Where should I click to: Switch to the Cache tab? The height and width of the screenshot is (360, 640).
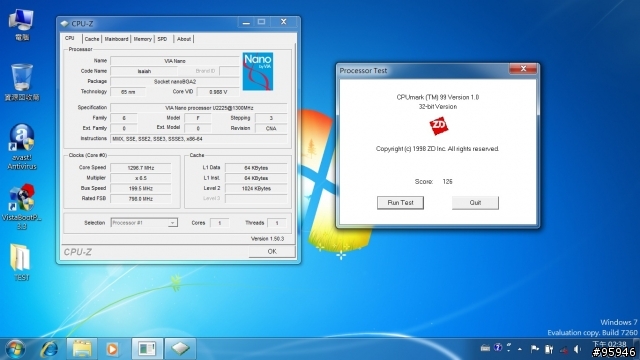coord(92,39)
